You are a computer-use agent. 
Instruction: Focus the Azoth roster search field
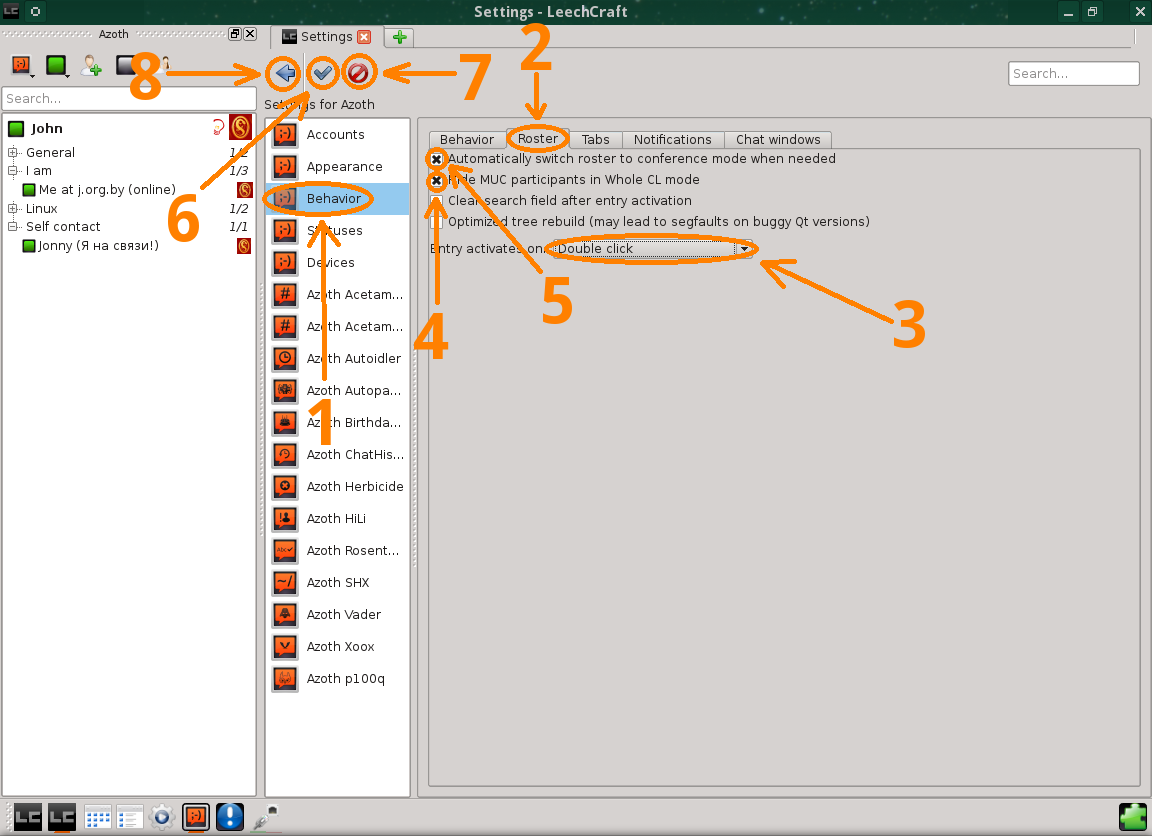click(x=129, y=98)
